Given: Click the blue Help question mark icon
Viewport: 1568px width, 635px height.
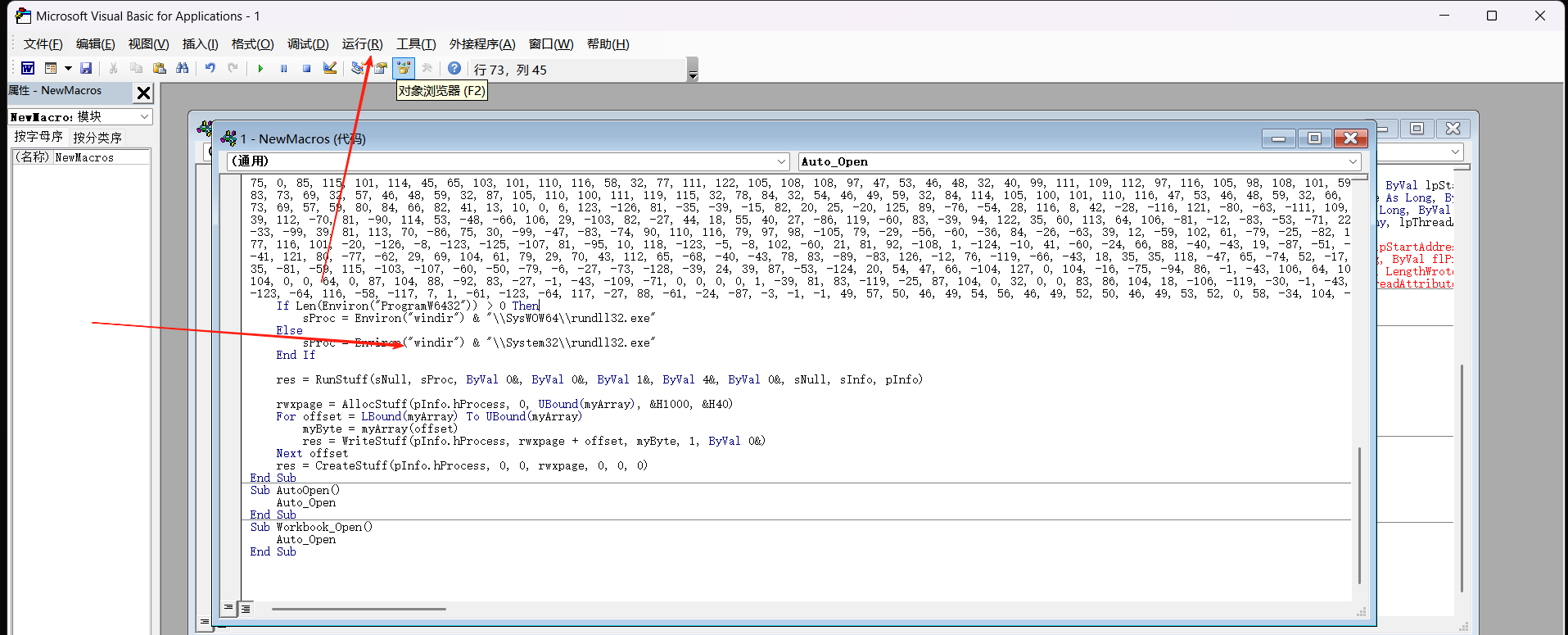Looking at the screenshot, I should pyautogui.click(x=454, y=69).
